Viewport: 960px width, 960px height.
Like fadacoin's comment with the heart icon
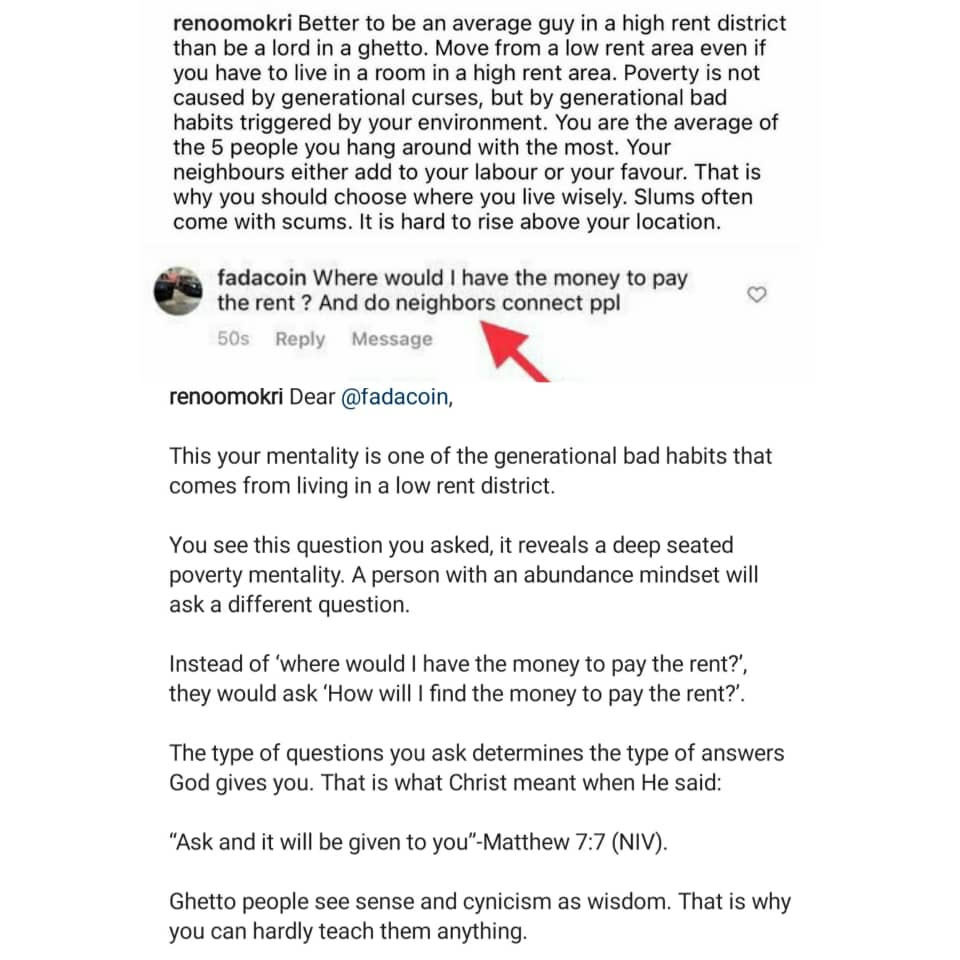click(x=757, y=294)
